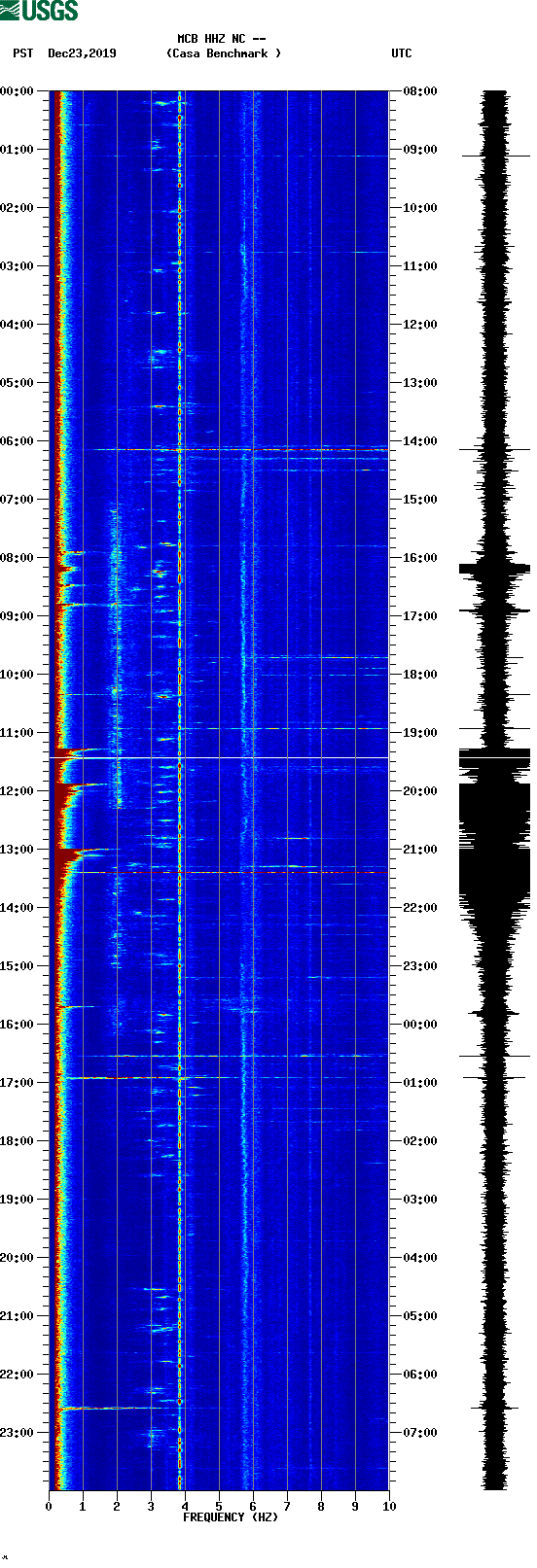
Task: Click the 20:00 UTC time label
Action: point(420,791)
